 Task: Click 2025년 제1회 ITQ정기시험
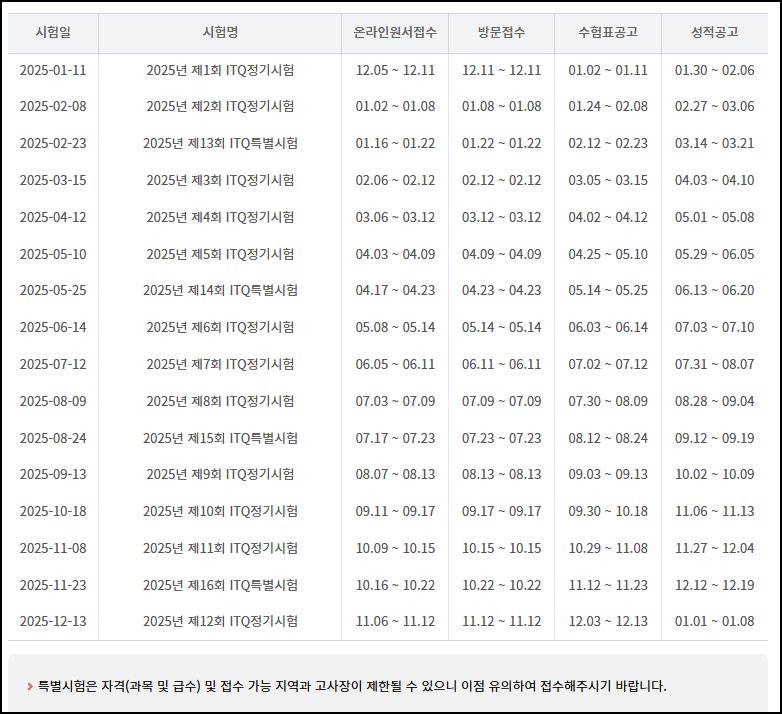pyautogui.click(x=220, y=70)
